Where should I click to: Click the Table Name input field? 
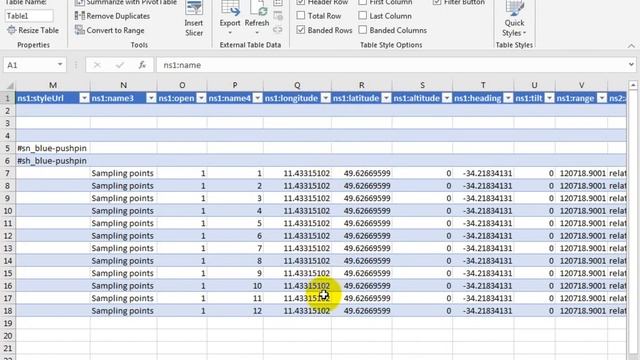[29, 16]
